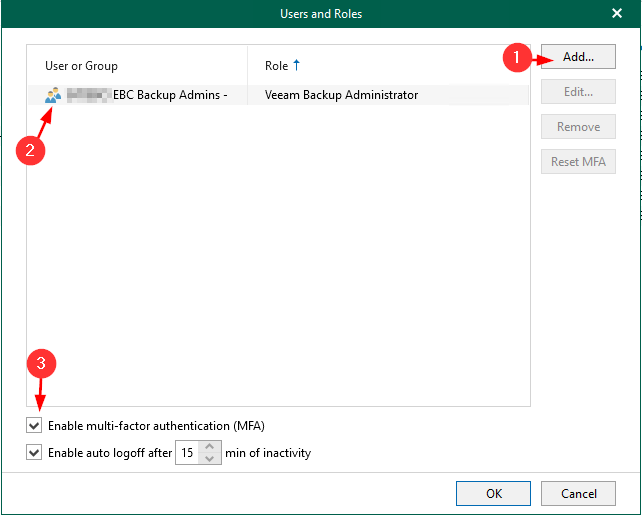Confirm with the OK button

click(493, 493)
